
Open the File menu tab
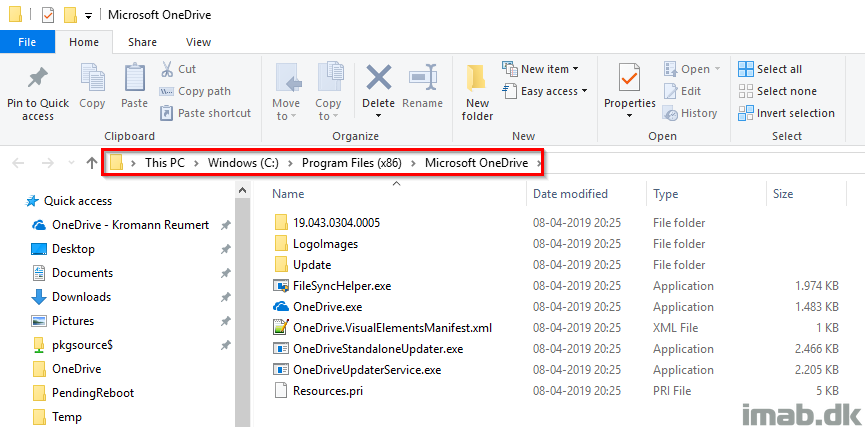pos(27,42)
